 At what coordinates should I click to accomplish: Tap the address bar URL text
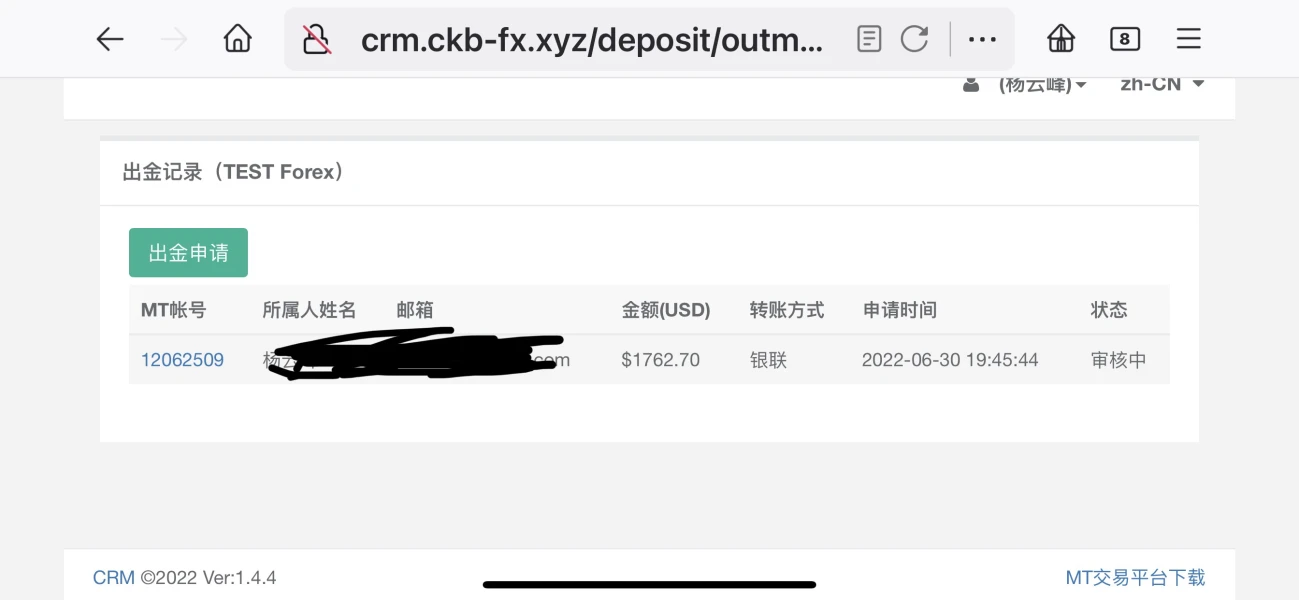click(592, 40)
